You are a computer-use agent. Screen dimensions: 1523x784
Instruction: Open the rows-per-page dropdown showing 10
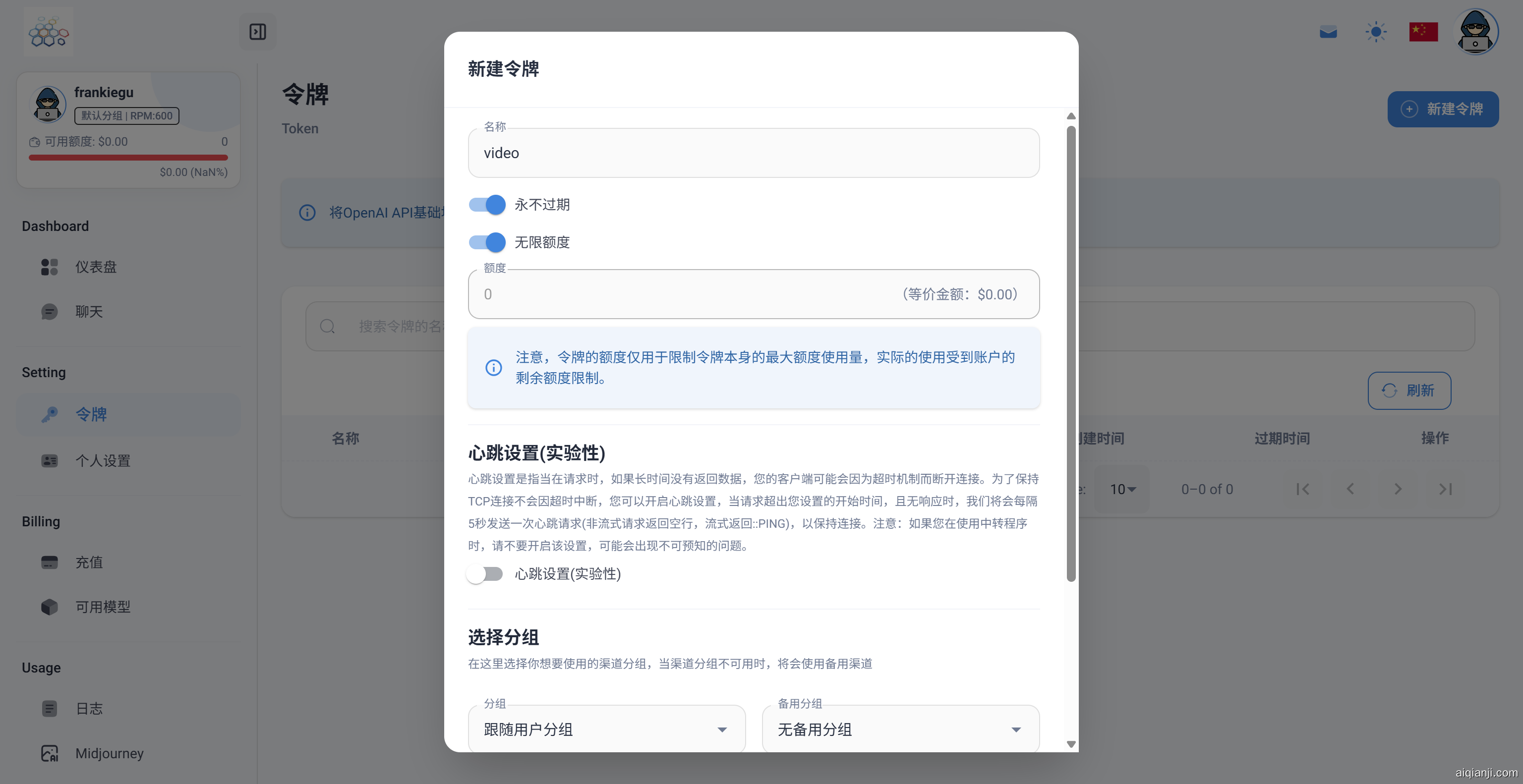point(1121,489)
